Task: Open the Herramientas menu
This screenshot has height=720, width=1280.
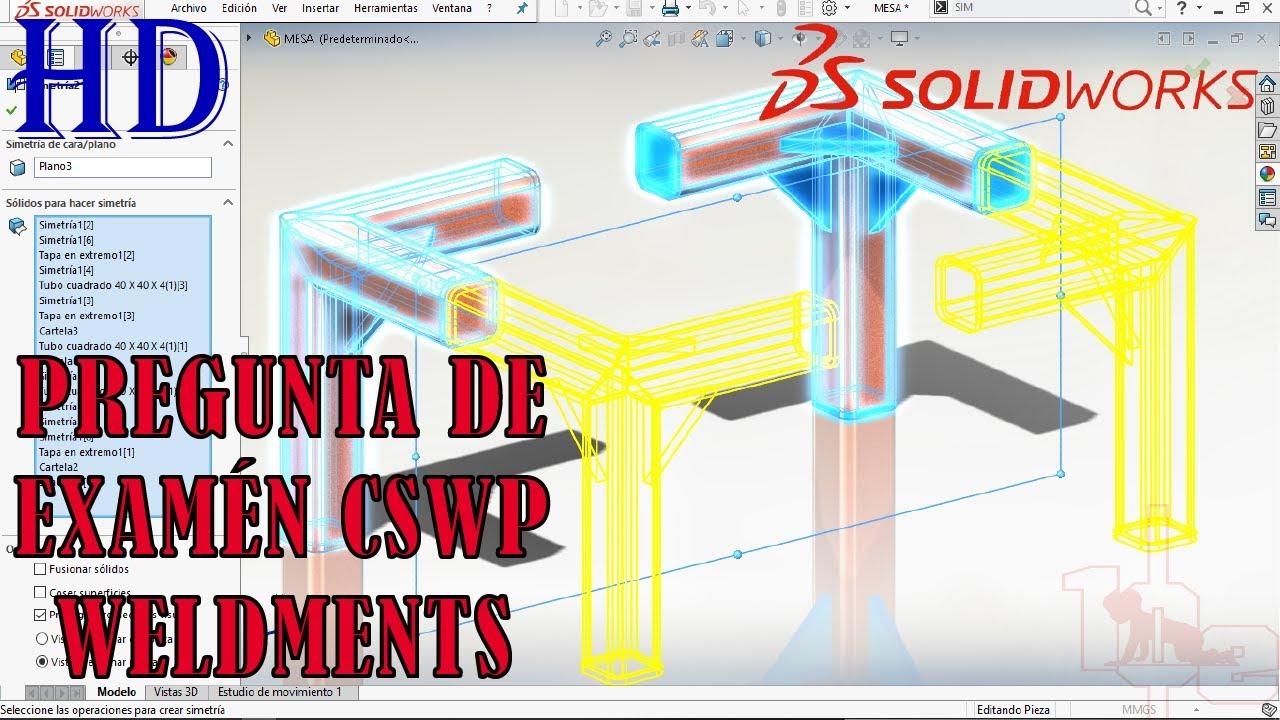Action: coord(386,8)
